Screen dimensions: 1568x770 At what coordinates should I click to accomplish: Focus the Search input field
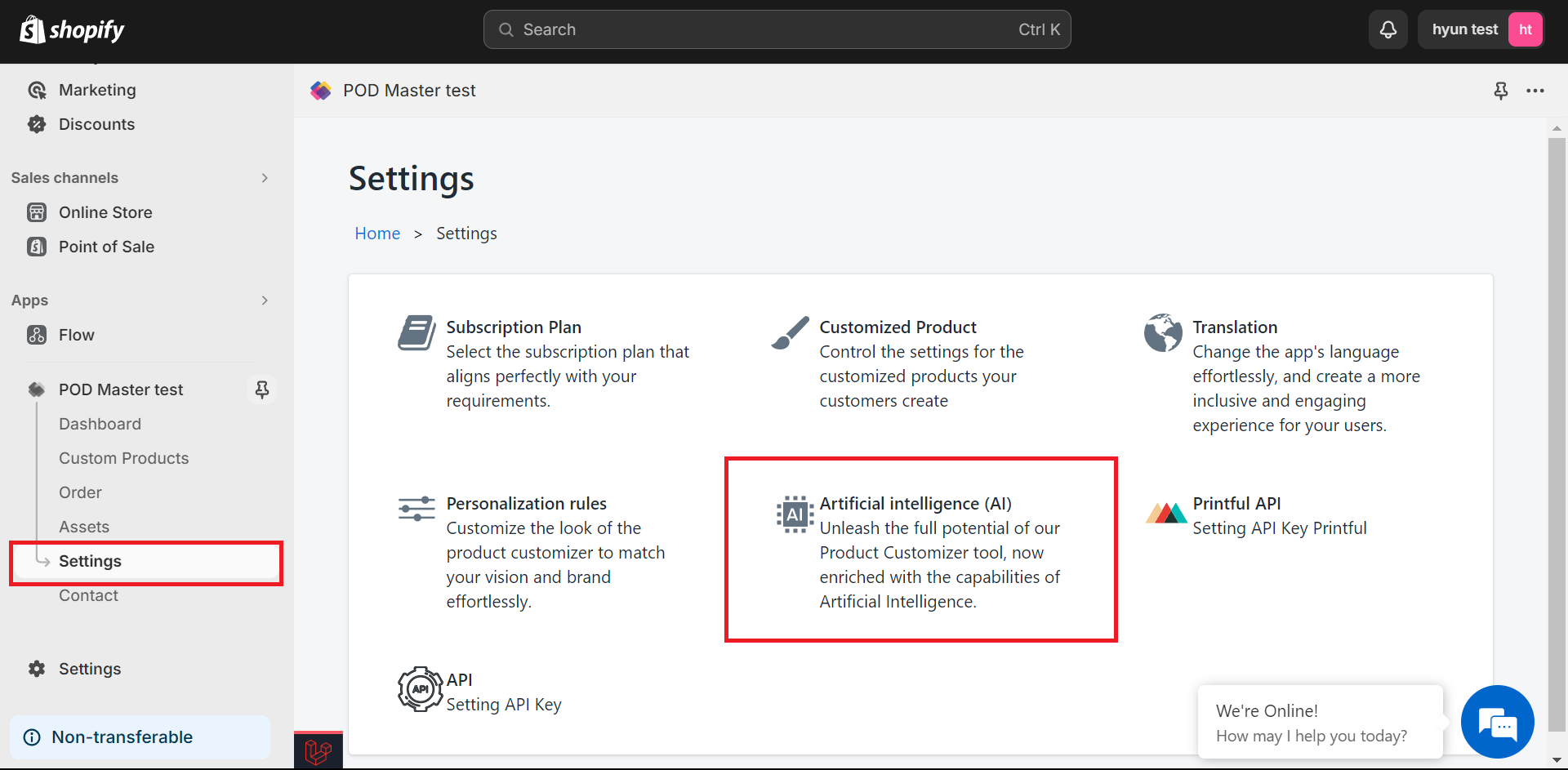(x=777, y=30)
